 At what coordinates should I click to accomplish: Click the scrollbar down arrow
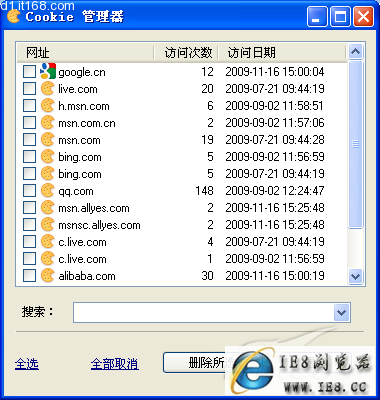pos(355,276)
